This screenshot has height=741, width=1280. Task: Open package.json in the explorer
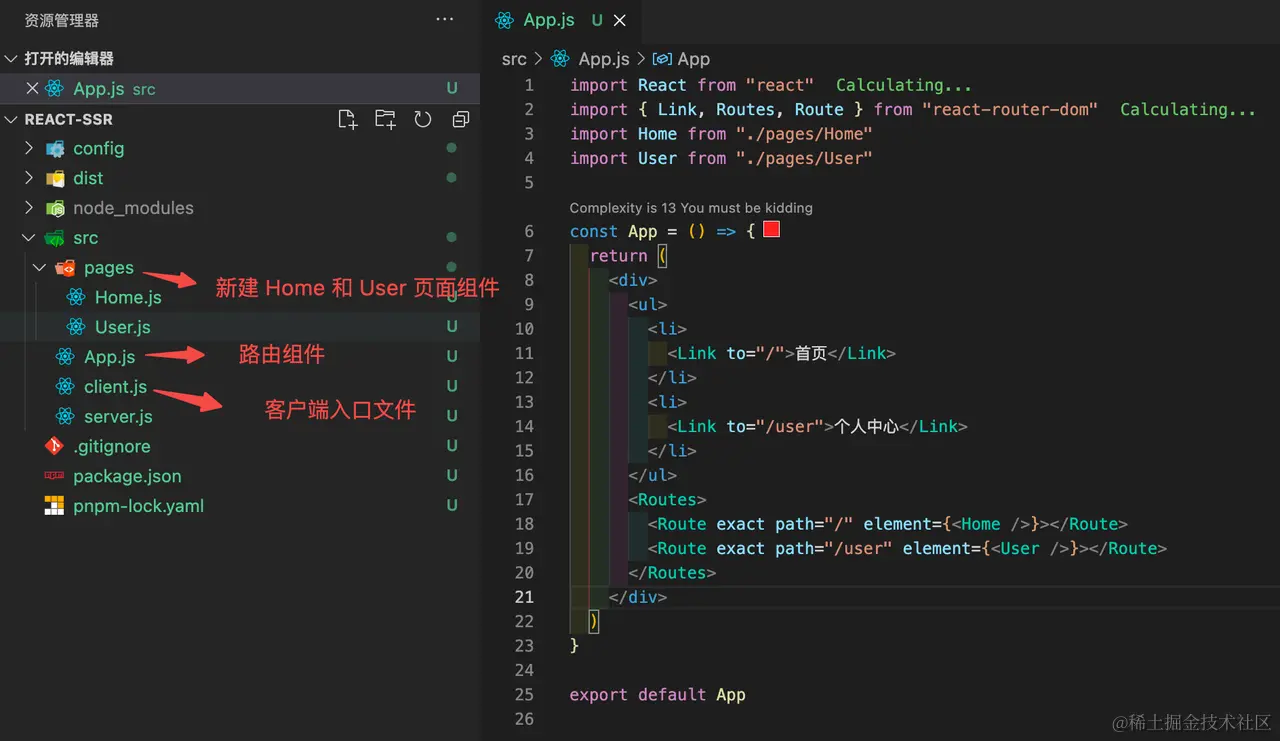[x=127, y=476]
